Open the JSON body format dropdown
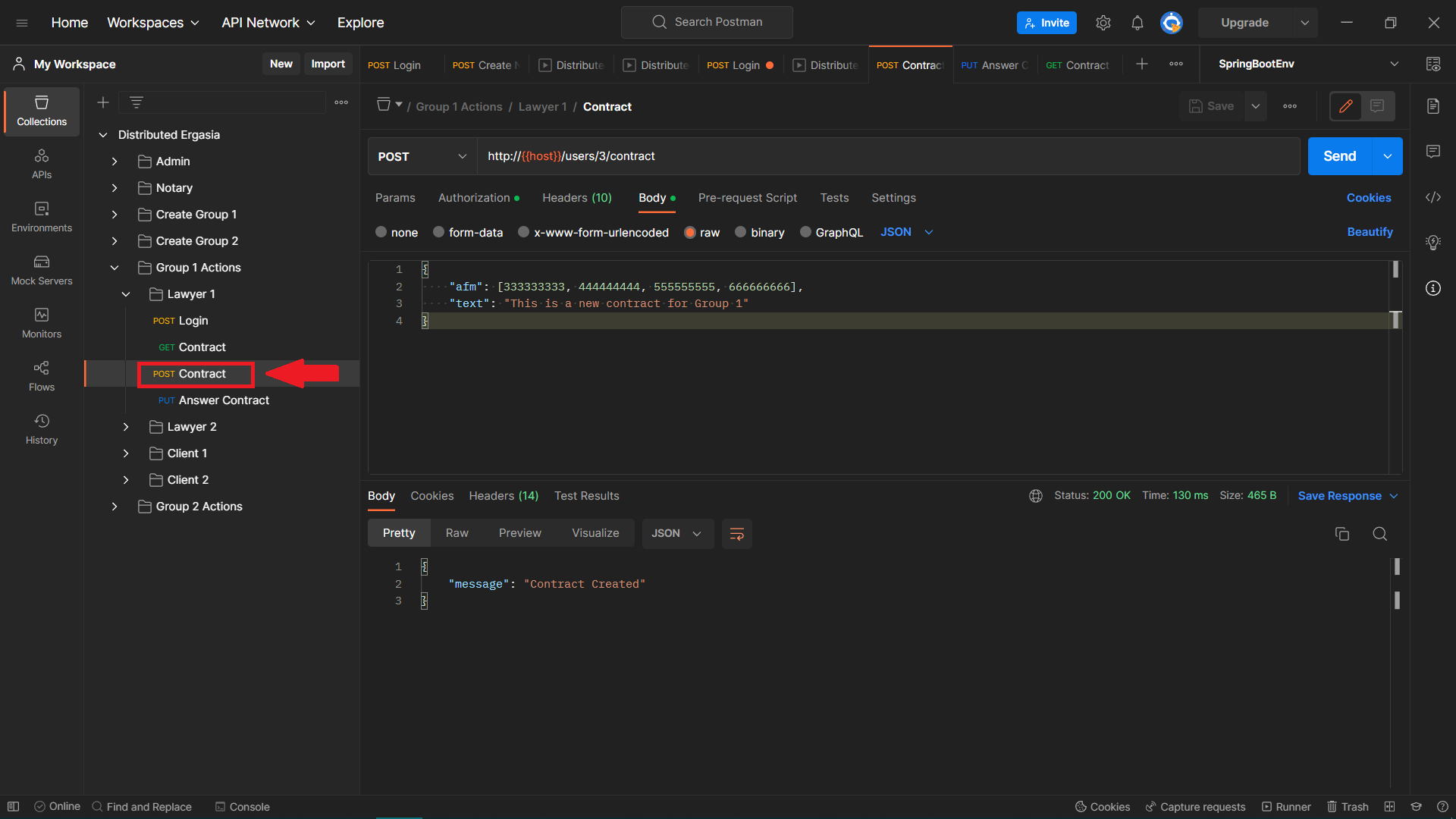This screenshot has width=1456, height=819. [x=907, y=232]
